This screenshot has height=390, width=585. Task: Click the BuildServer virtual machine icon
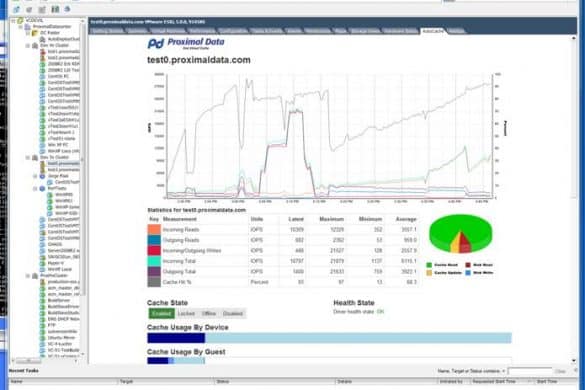(42, 300)
